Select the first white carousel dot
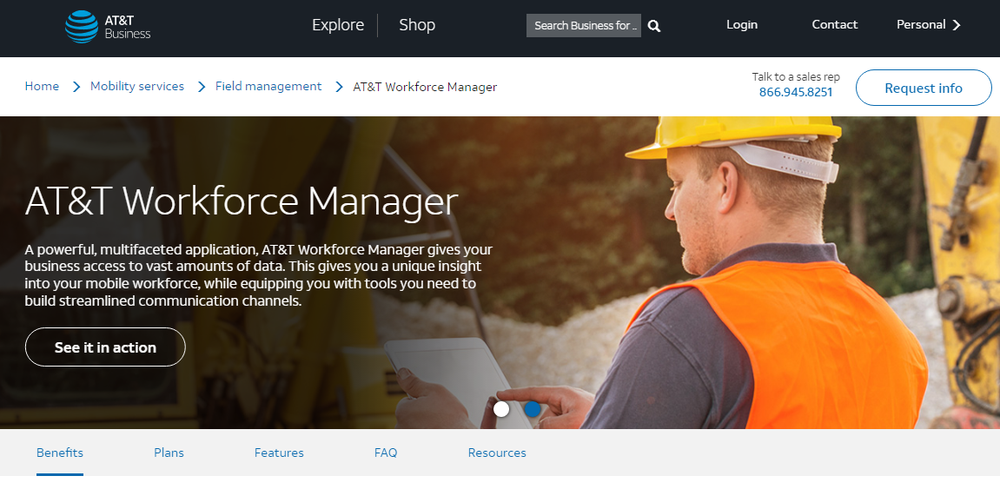 501,409
